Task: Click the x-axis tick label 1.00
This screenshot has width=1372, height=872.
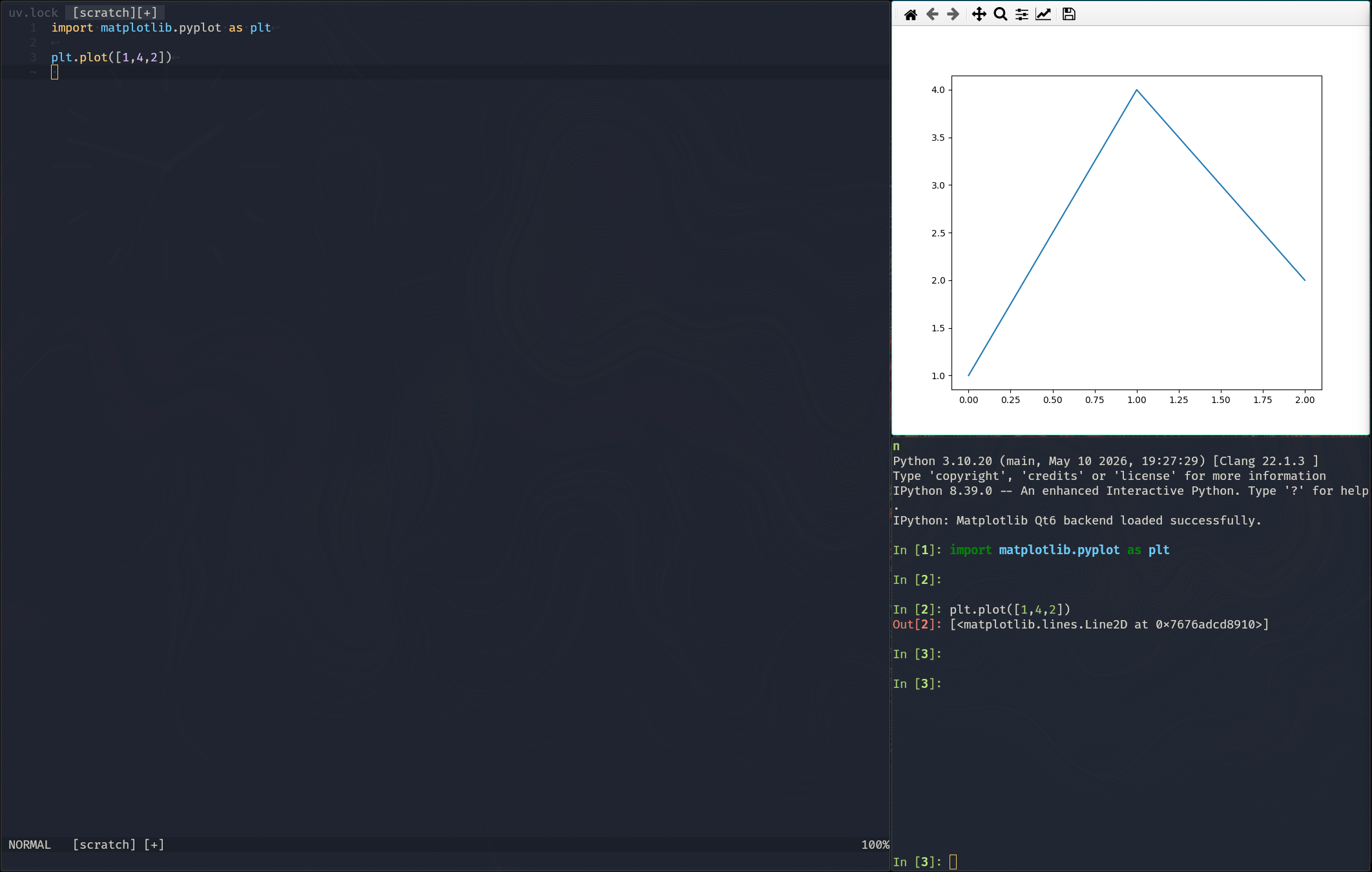Action: pos(1137,400)
